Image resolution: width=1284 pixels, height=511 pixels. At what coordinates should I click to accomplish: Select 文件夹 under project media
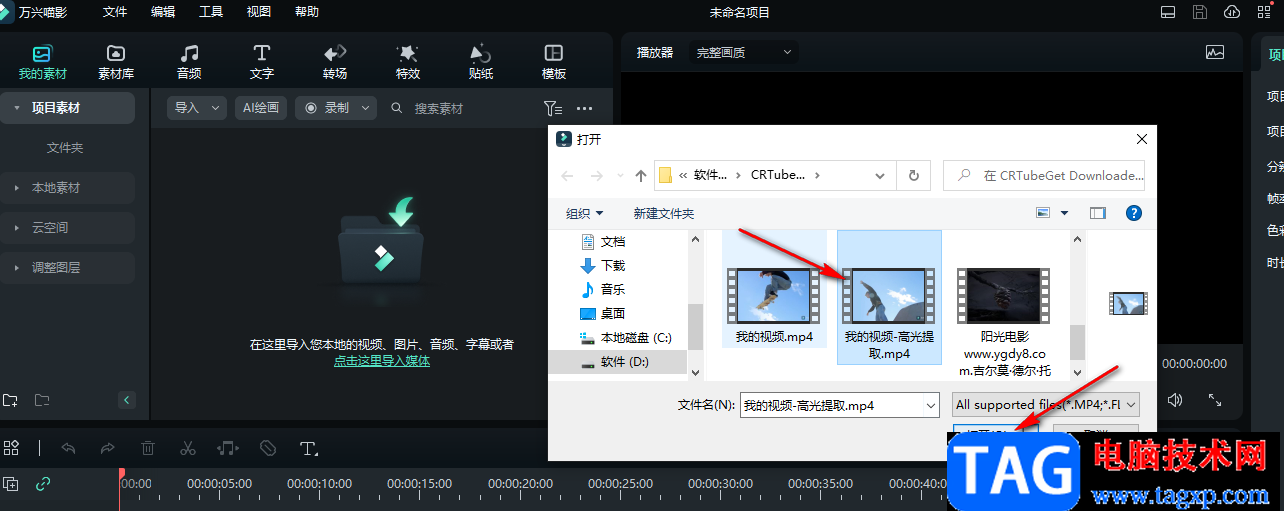(x=65, y=148)
